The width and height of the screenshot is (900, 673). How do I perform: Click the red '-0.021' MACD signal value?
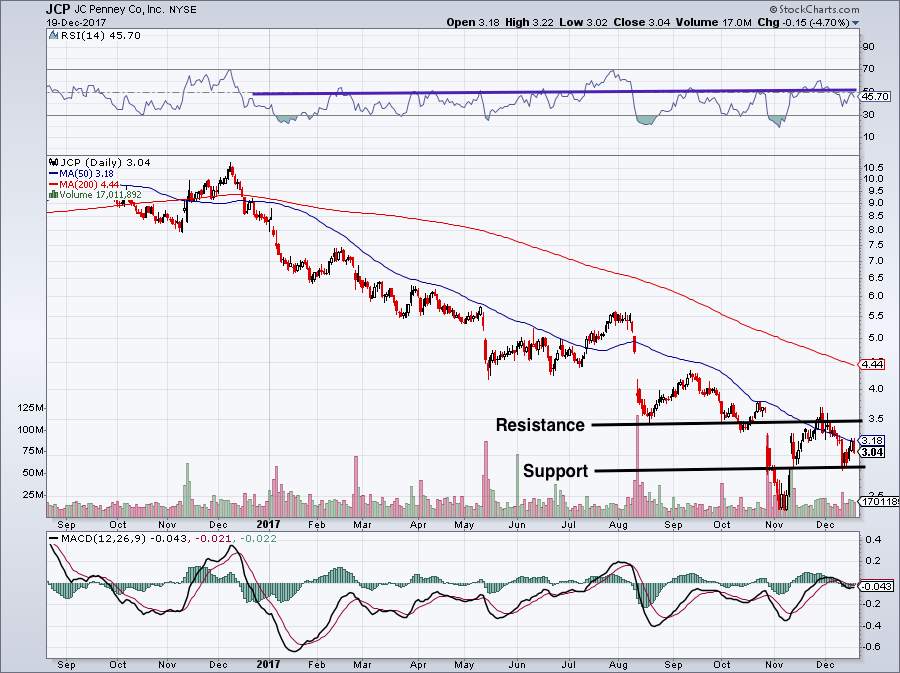click(x=213, y=539)
